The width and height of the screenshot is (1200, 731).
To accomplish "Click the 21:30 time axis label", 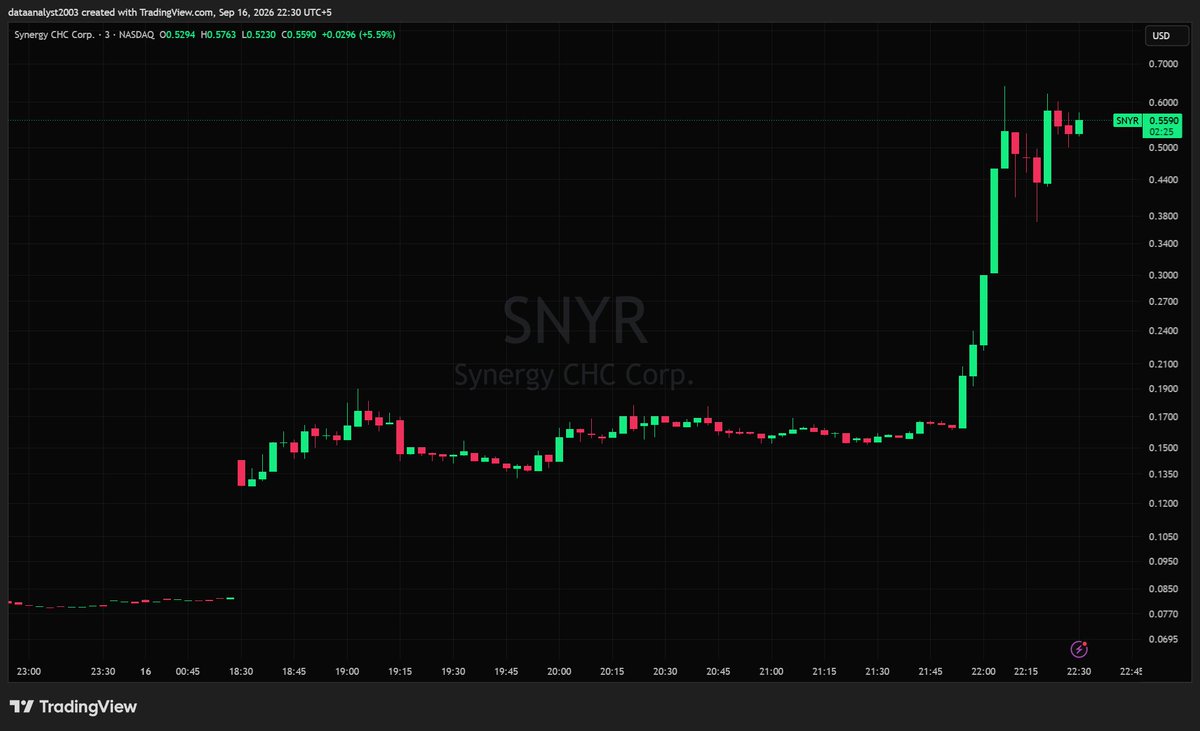I will tap(877, 671).
